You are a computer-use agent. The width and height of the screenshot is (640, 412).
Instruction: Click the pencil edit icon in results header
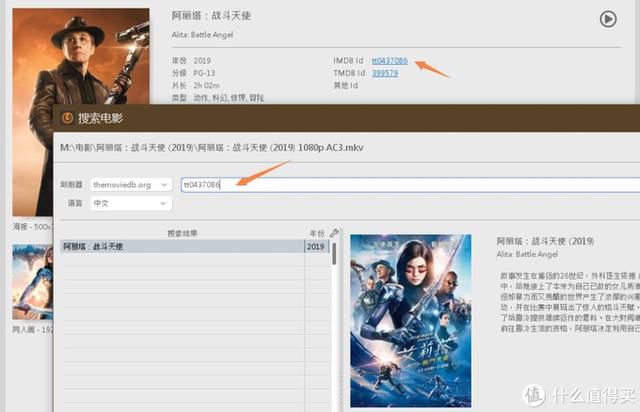(334, 233)
